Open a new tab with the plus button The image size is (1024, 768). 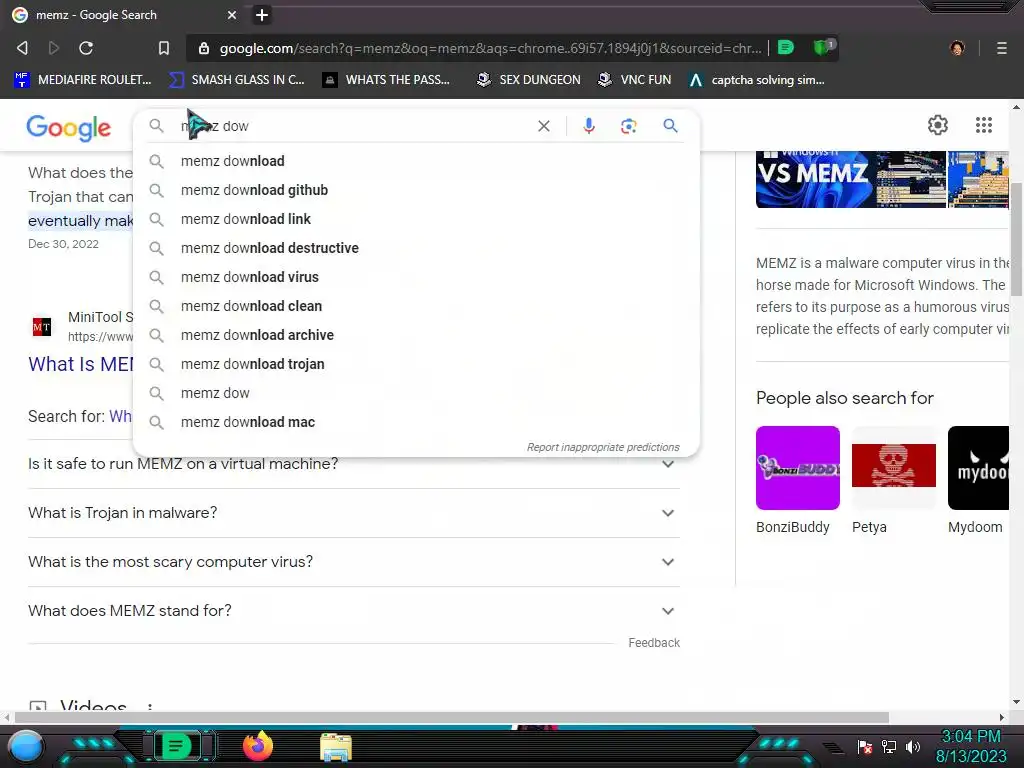coord(262,15)
